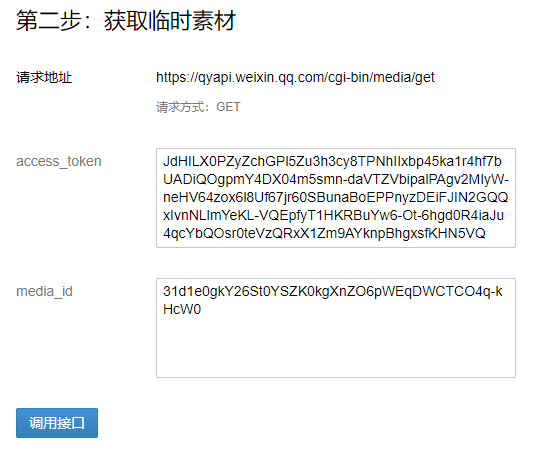Click the 第二步 heading text
The width and height of the screenshot is (541, 455).
point(48,21)
